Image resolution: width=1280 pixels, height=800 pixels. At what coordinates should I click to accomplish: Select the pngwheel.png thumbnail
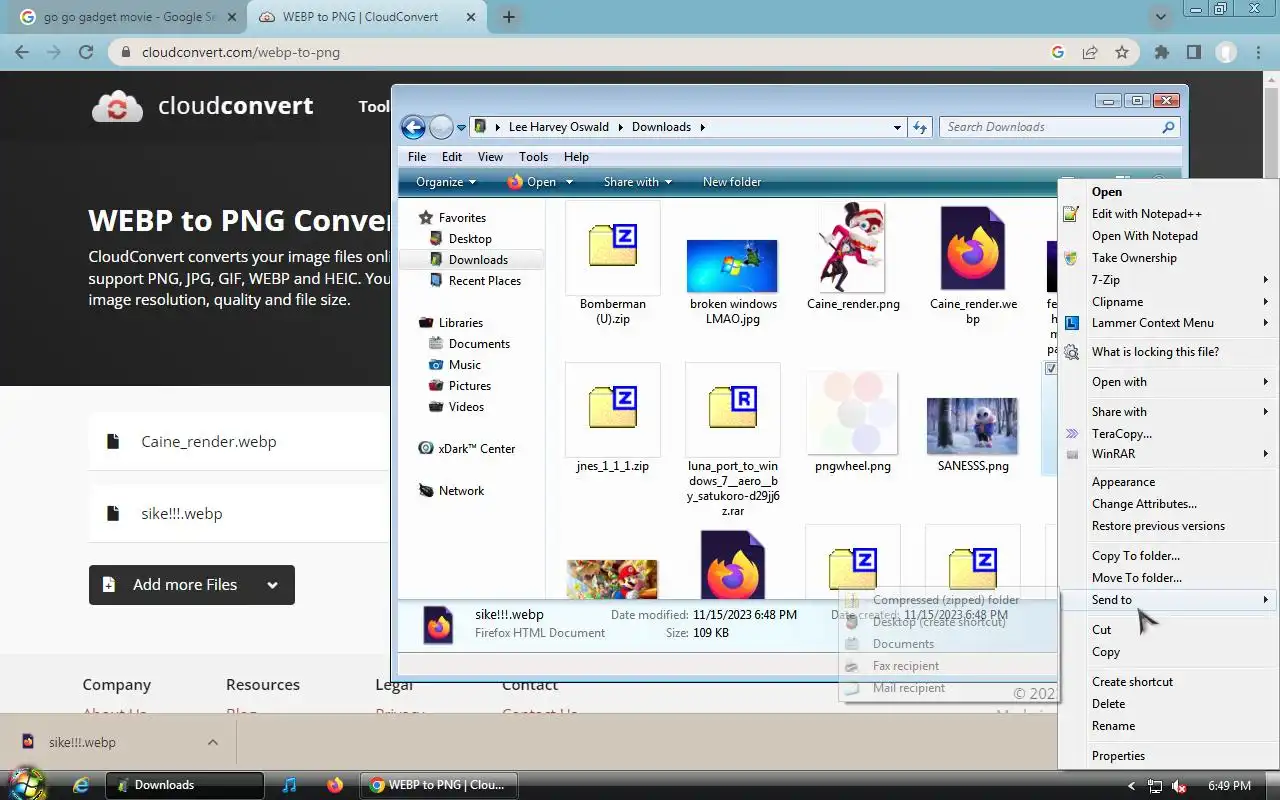853,413
